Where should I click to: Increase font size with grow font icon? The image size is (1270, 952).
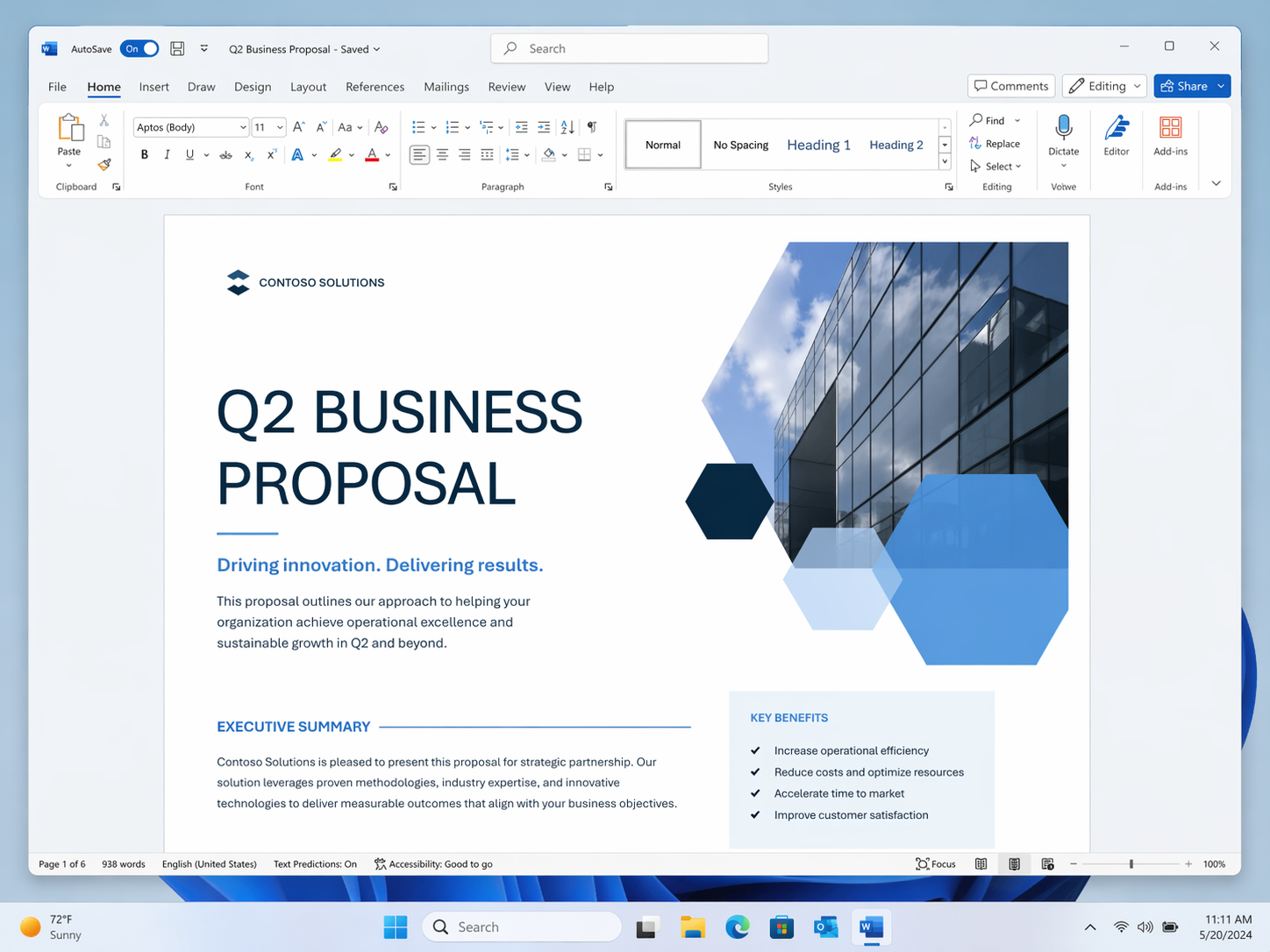click(x=299, y=127)
